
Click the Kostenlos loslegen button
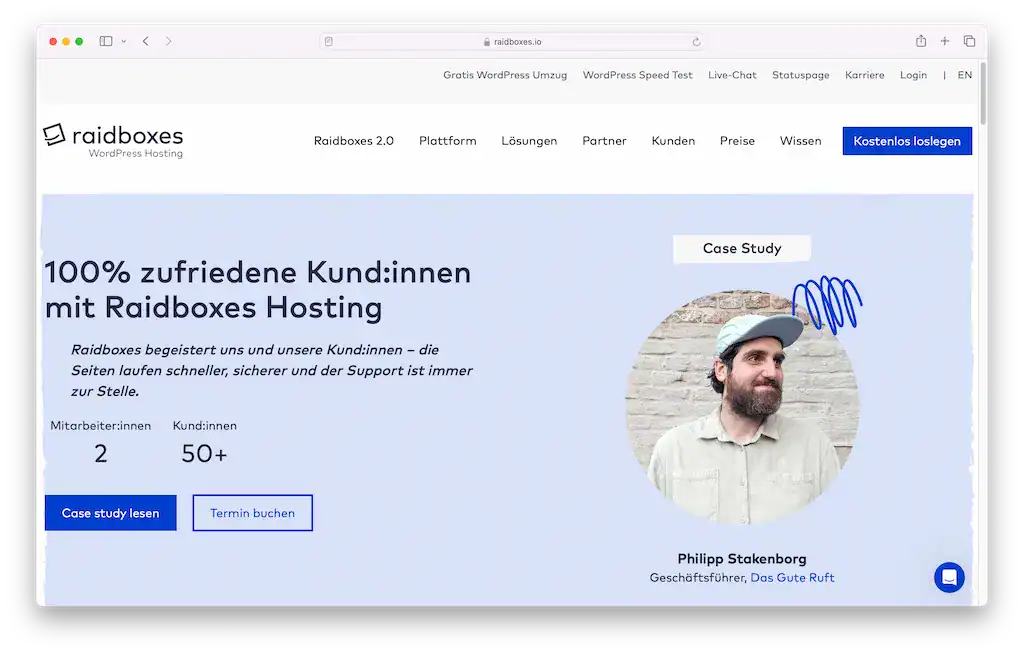tap(907, 141)
